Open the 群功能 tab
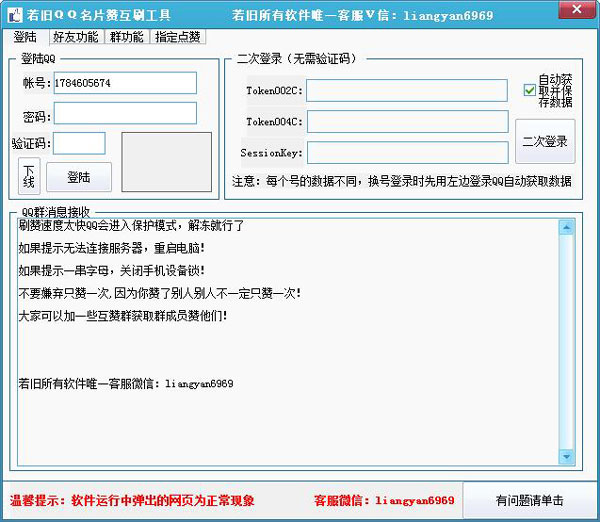600x522 pixels. click(127, 37)
